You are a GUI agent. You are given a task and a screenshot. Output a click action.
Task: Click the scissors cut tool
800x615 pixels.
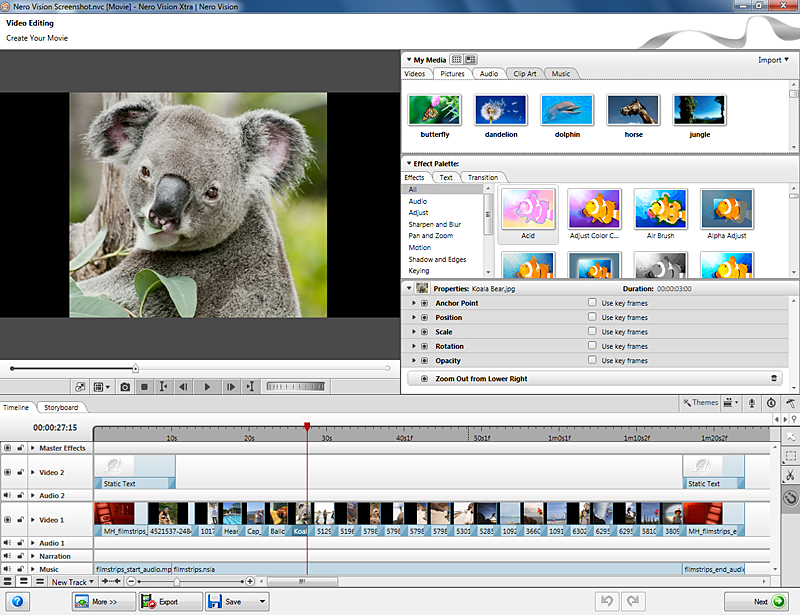click(x=790, y=475)
